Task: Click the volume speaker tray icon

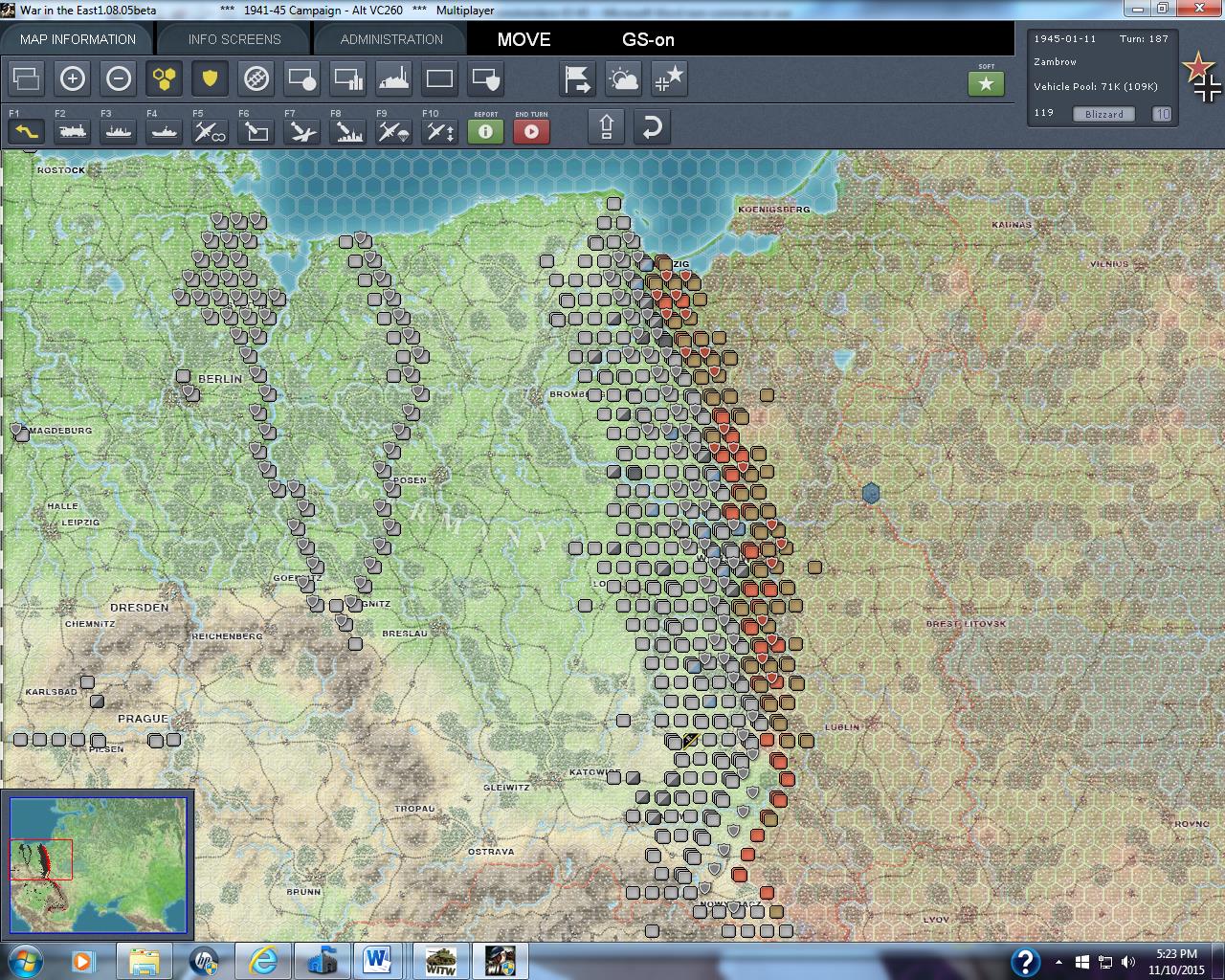Action: pyautogui.click(x=1128, y=962)
